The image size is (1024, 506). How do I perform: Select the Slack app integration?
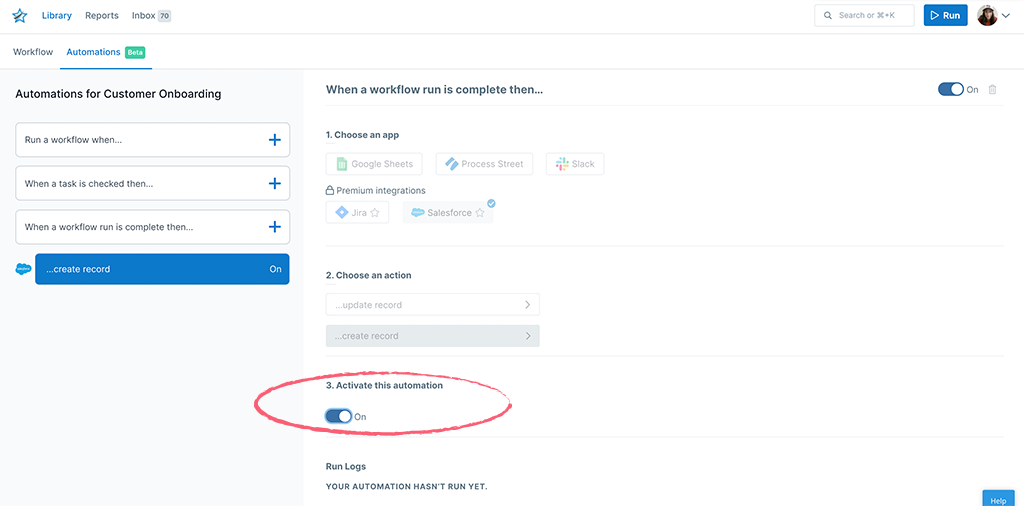pos(575,164)
